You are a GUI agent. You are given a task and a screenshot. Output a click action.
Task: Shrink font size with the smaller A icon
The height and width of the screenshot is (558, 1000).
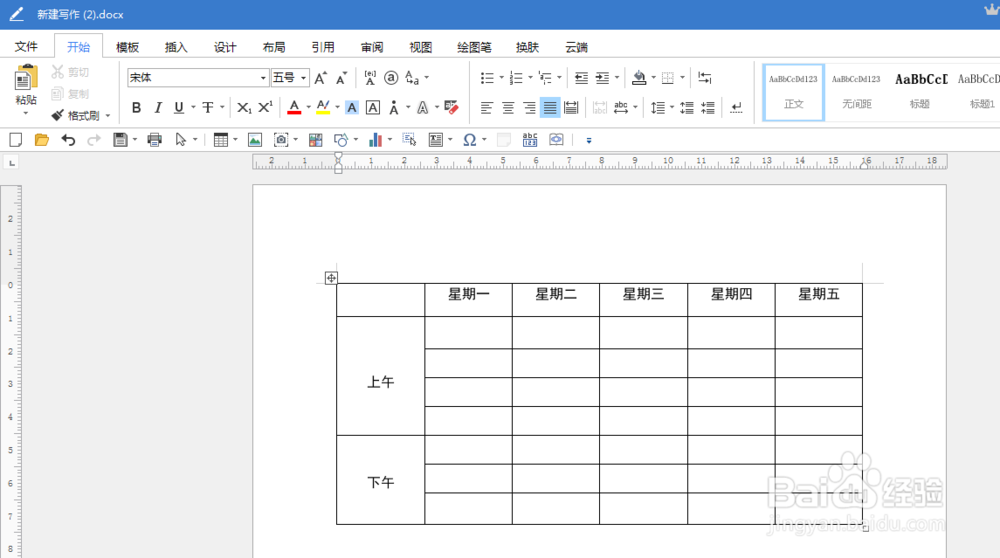342,78
